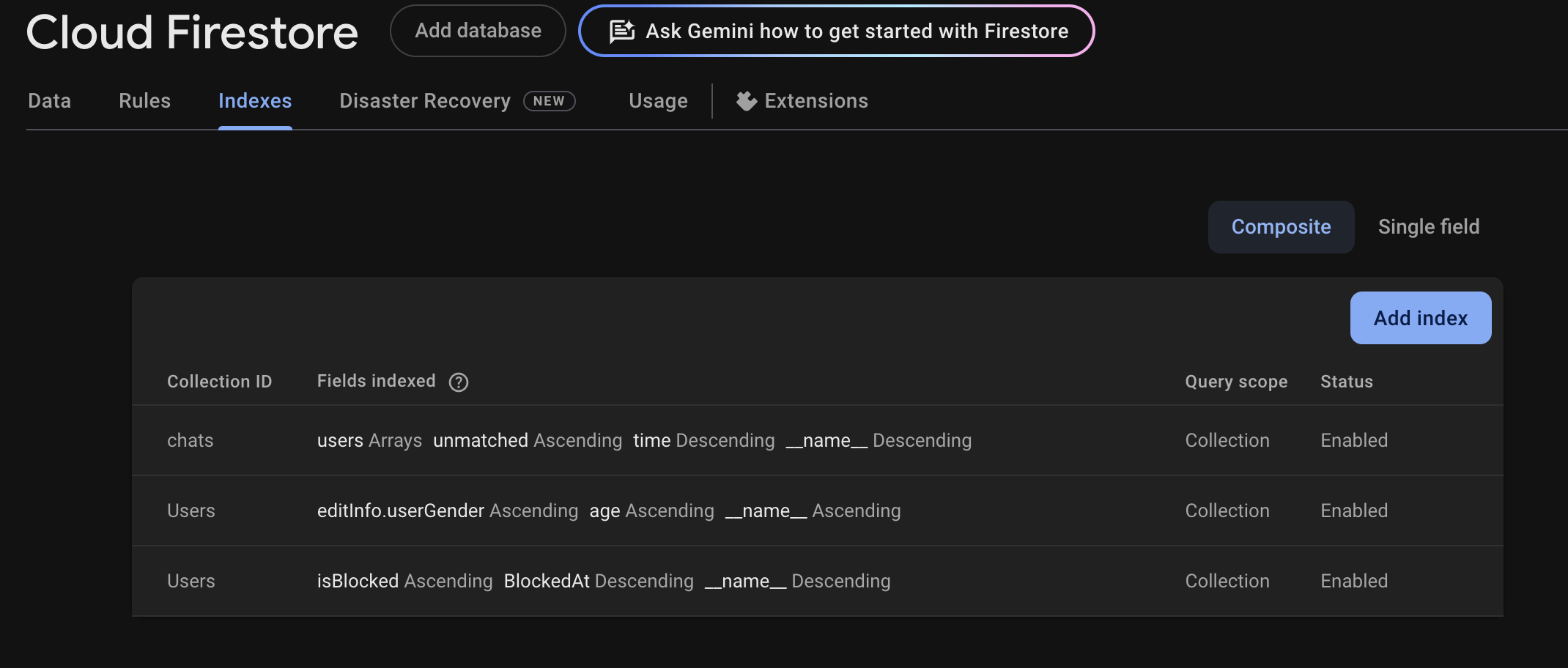This screenshot has width=1568, height=668.
Task: Select the Indexes tab
Action: [255, 101]
